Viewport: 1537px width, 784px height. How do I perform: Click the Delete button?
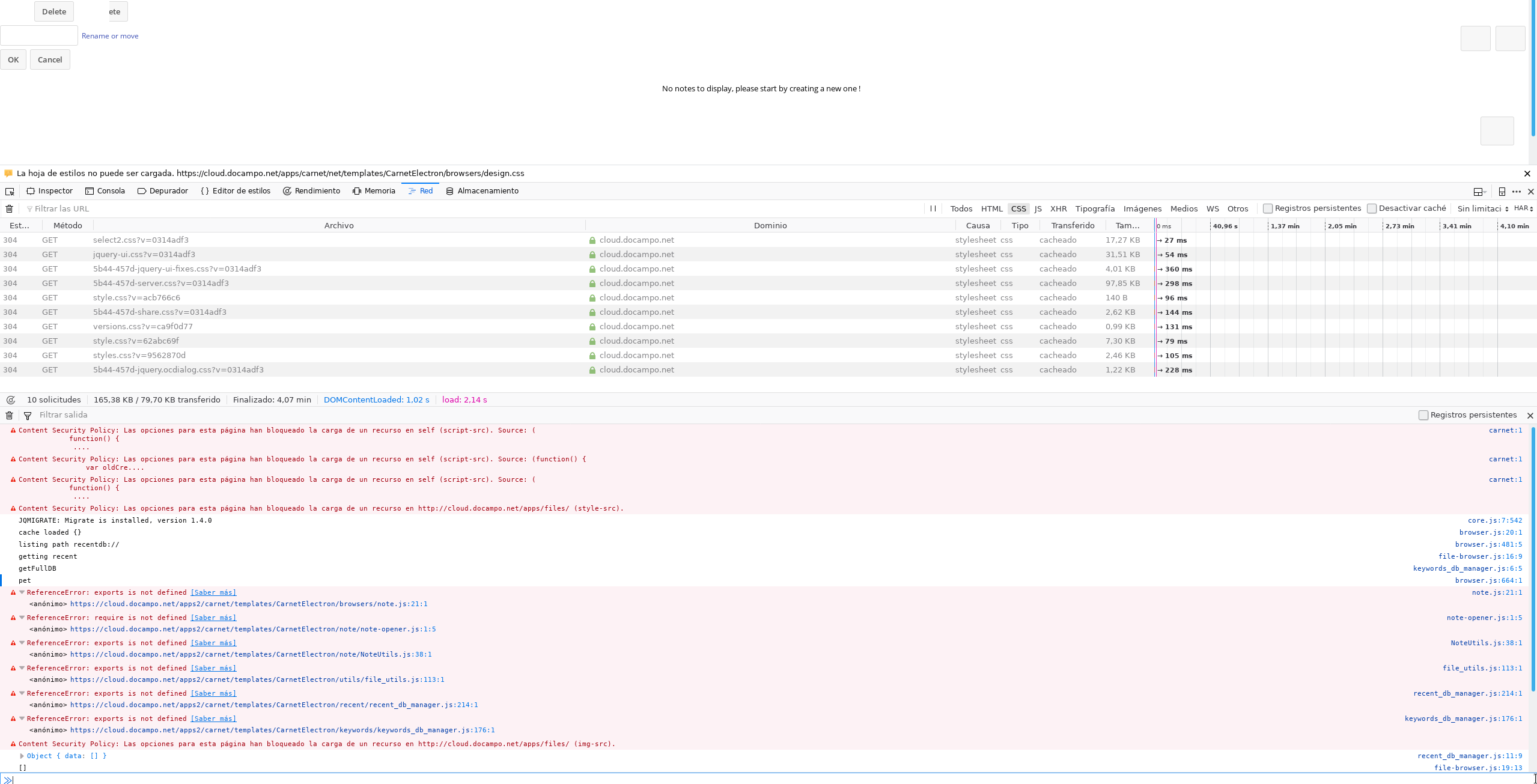54,11
